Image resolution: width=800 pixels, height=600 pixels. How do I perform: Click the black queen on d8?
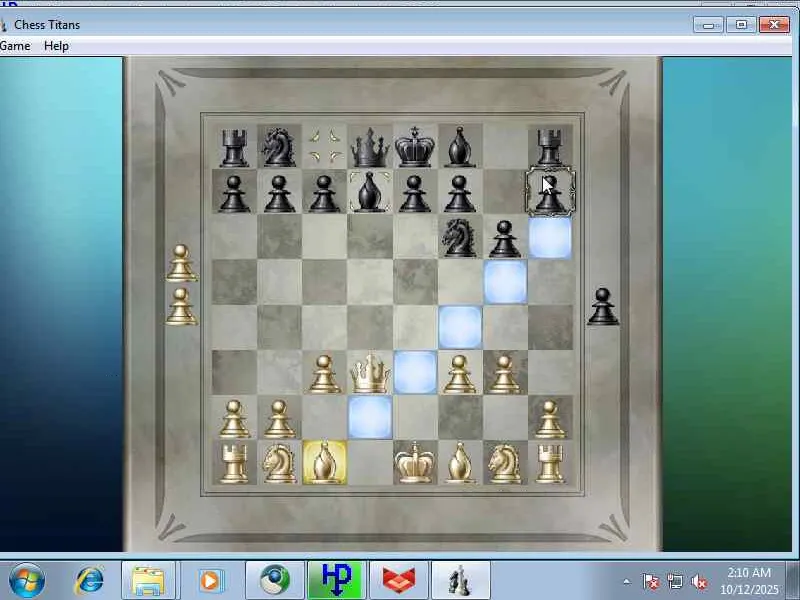pos(370,147)
